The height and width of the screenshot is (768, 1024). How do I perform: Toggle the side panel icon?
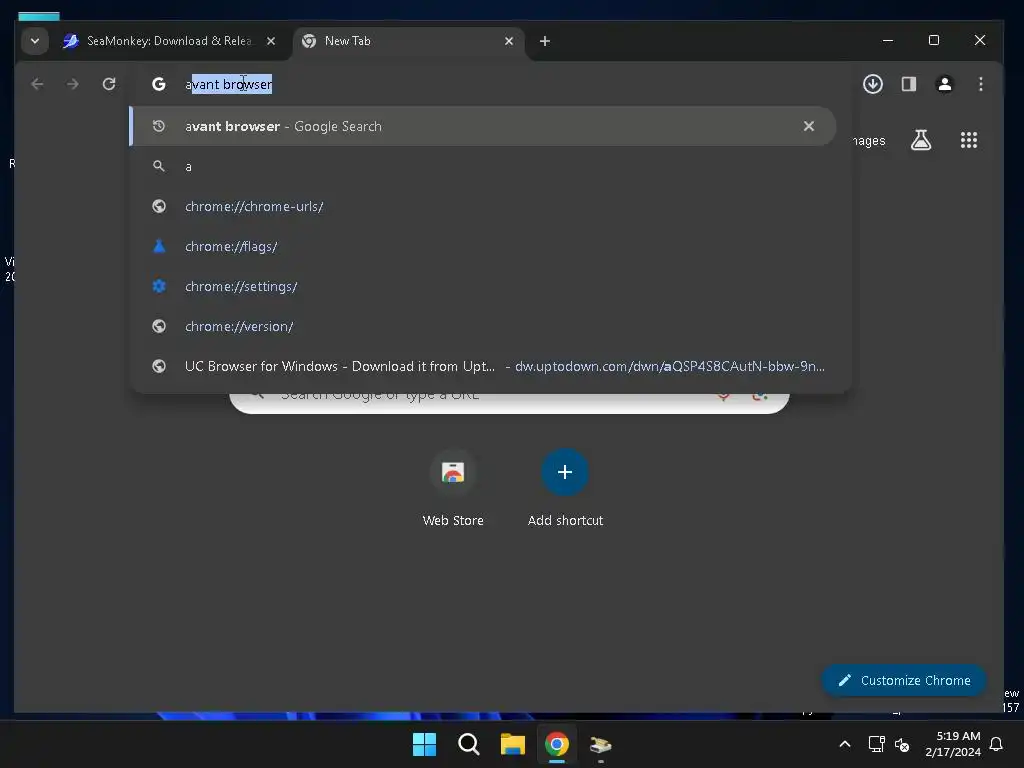(x=908, y=84)
